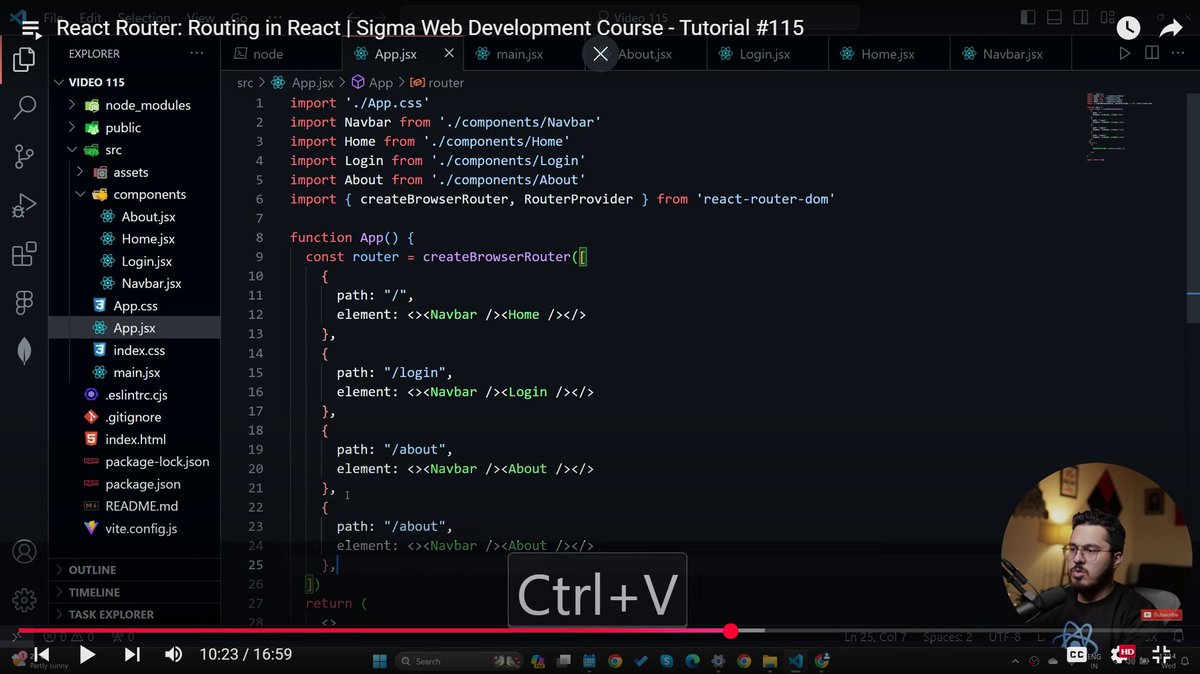
Task: Dismiss the overlay X near About.jsx tab
Action: [x=600, y=54]
